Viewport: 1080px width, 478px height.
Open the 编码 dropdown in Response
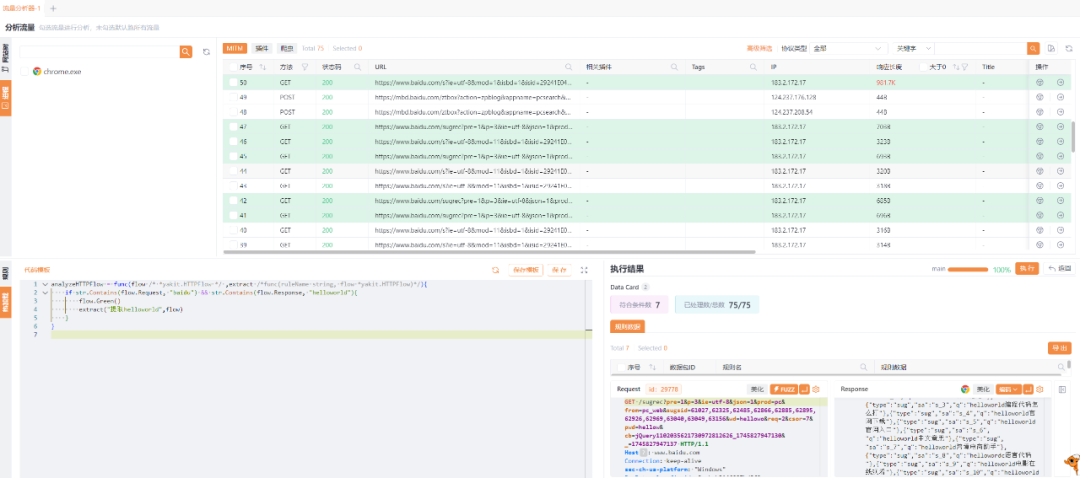pyautogui.click(x=1008, y=389)
